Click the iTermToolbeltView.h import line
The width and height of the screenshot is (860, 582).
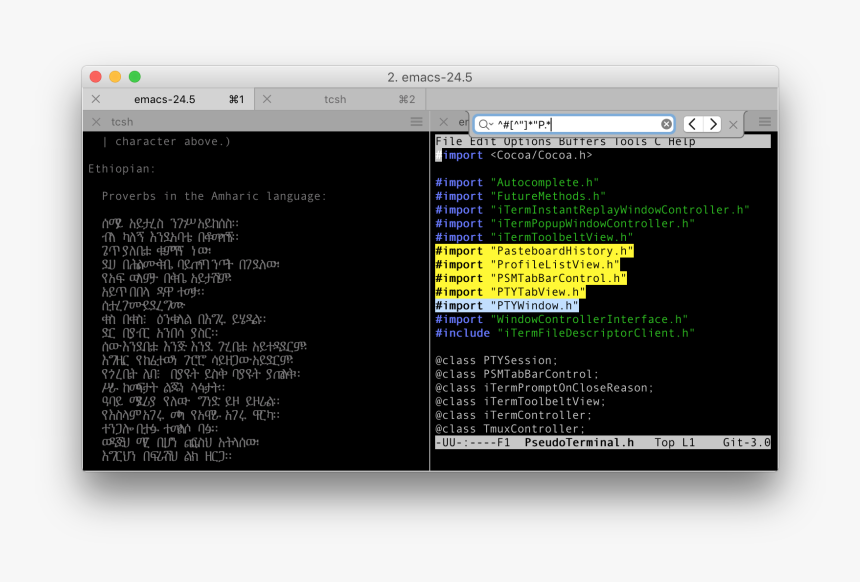534,237
